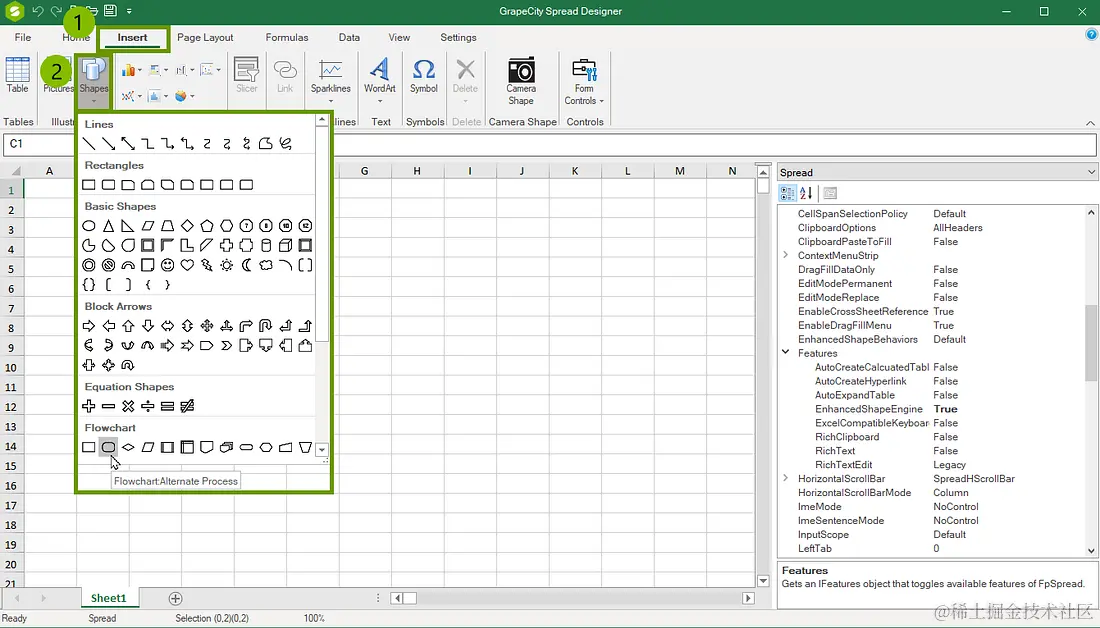Open the Form Controls dropdown
The height and width of the screenshot is (628, 1100).
[x=601, y=101]
